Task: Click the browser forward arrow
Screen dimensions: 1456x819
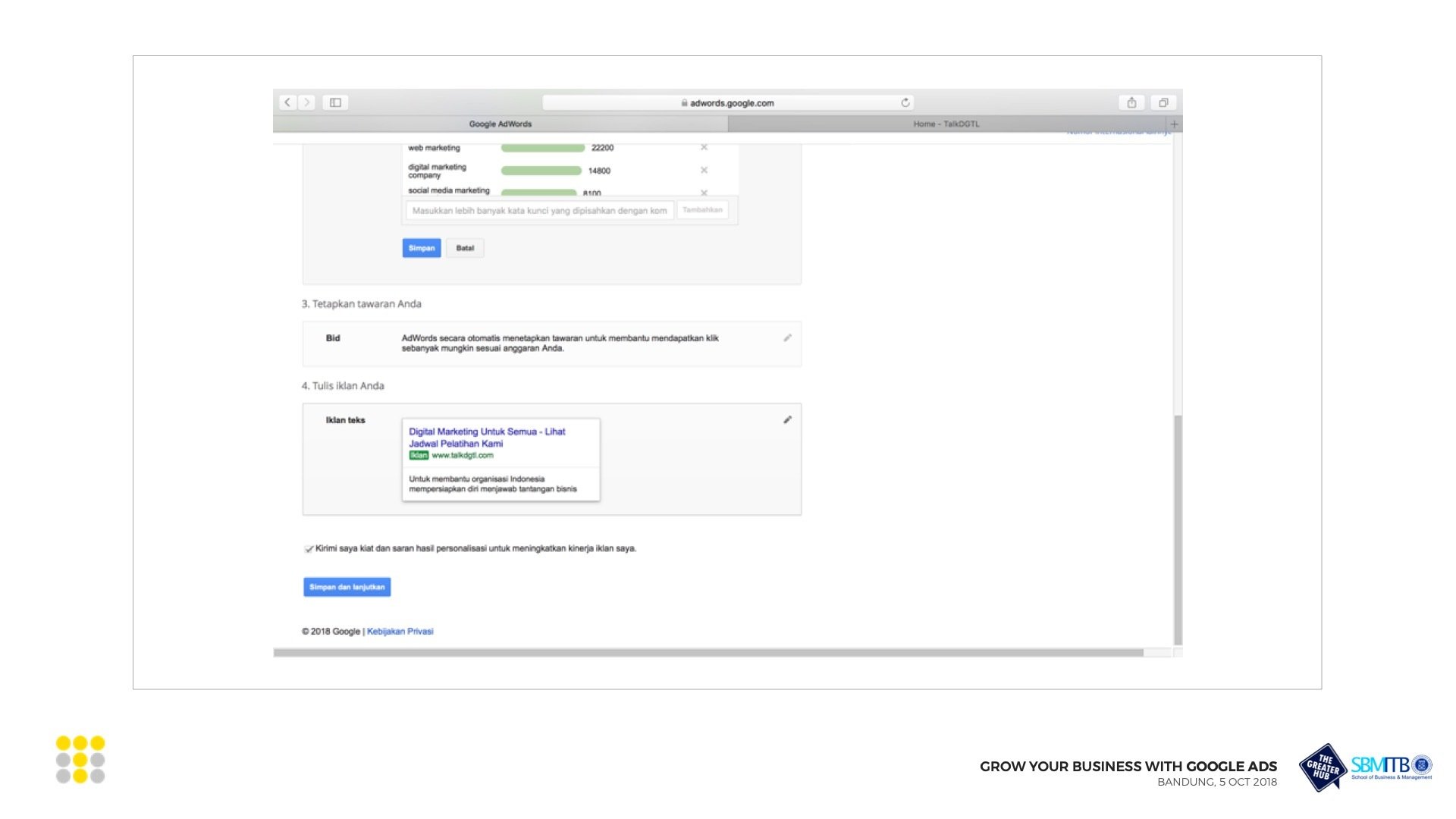Action: click(307, 102)
